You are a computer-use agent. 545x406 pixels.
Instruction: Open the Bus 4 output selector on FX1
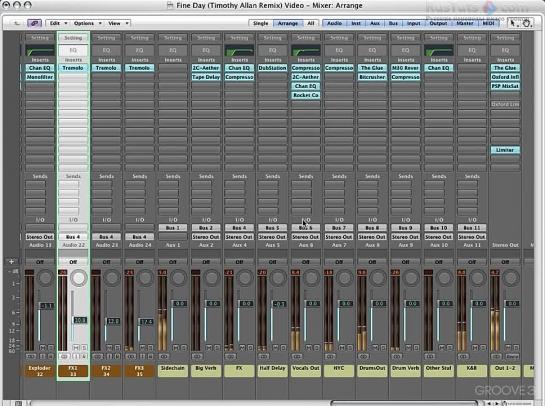point(73,237)
